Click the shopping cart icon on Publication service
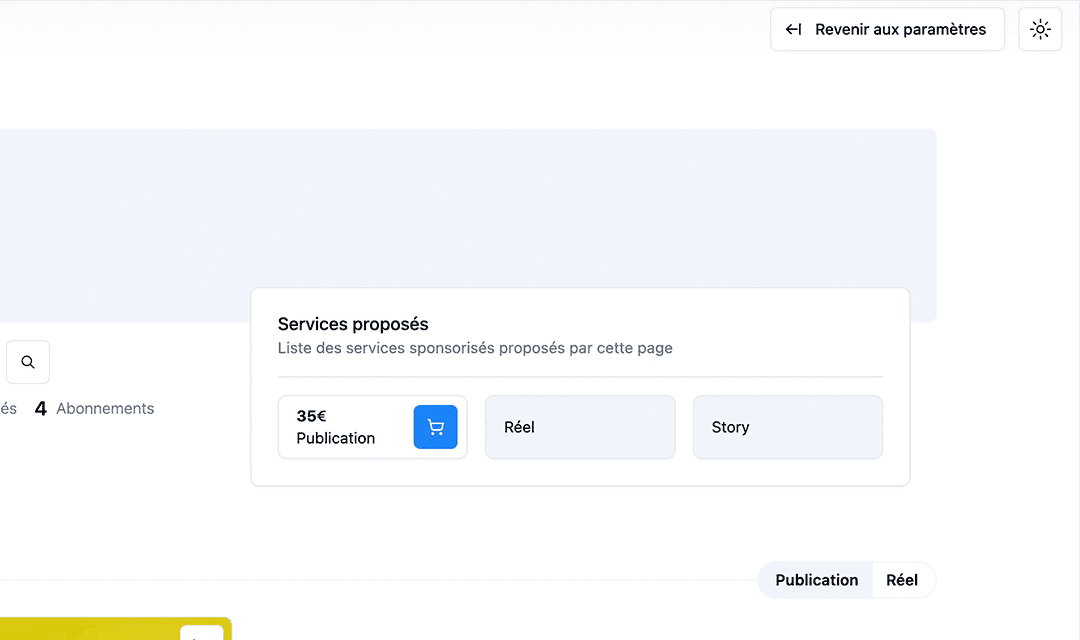Screen dimensions: 1080x640 pos(435,426)
